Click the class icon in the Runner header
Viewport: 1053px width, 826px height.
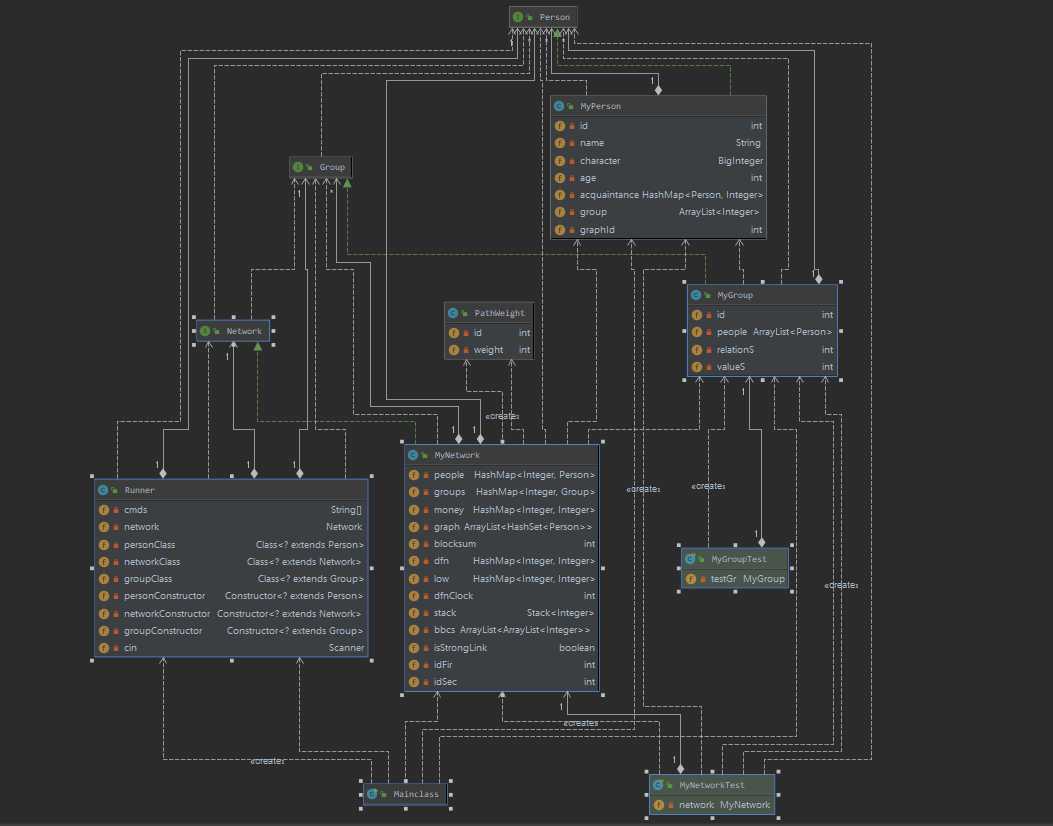click(x=104, y=491)
